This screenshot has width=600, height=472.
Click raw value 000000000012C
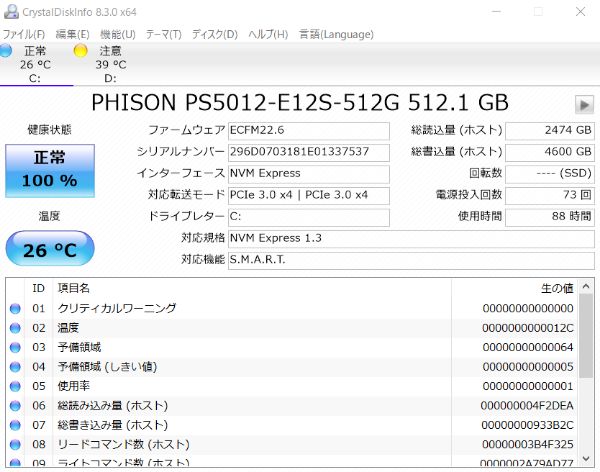coord(528,328)
